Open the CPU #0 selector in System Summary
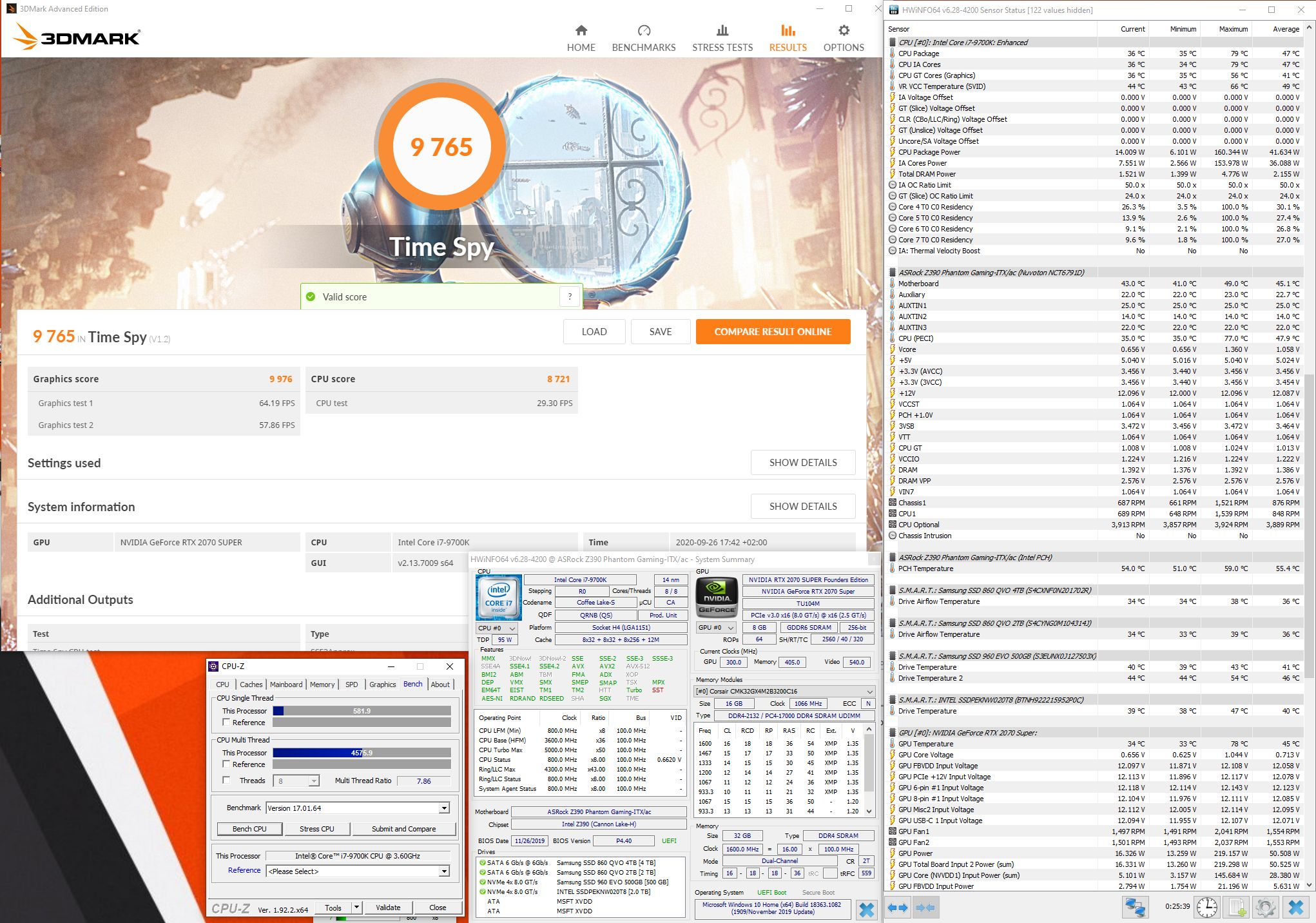1316x923 pixels. click(x=496, y=628)
